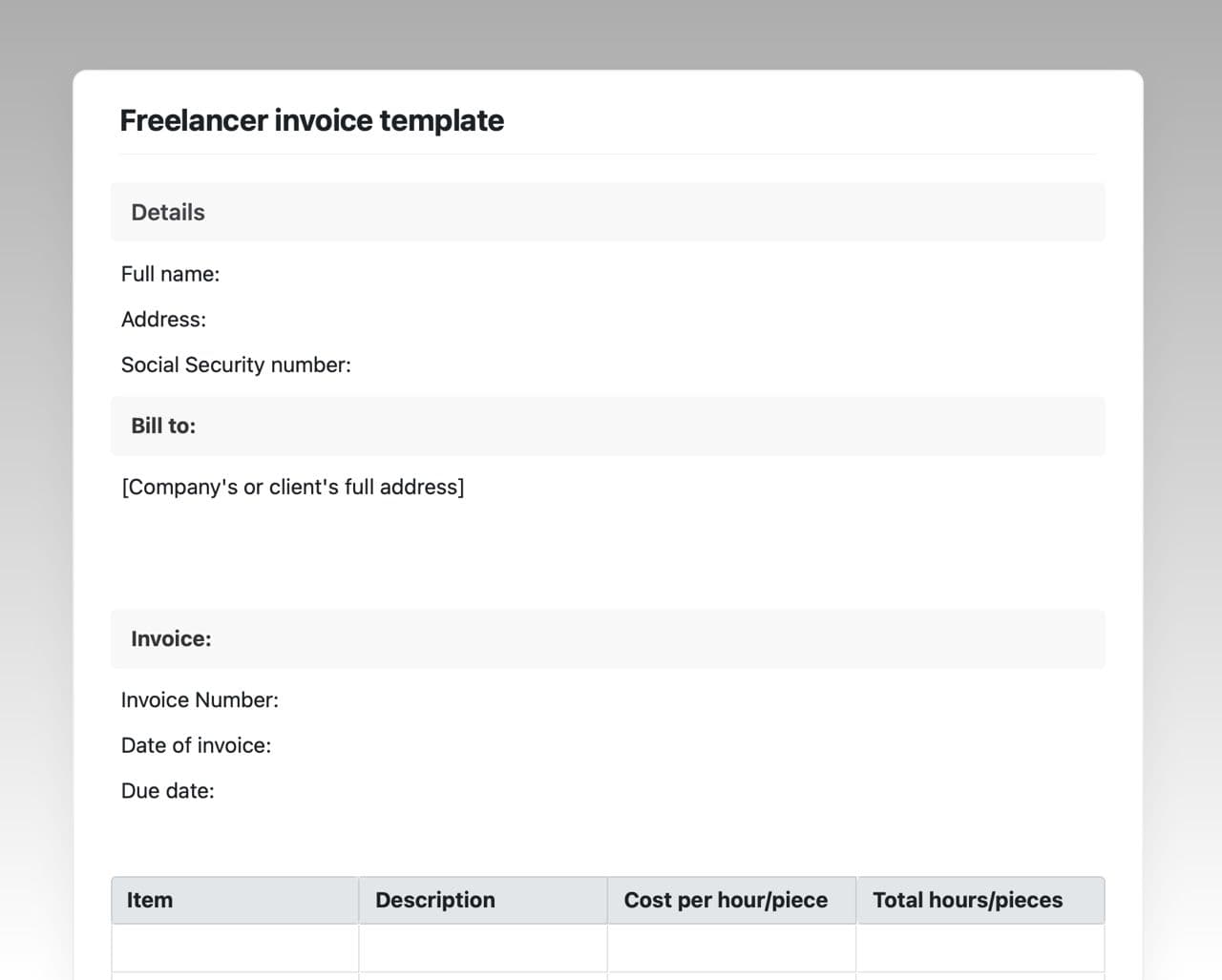Click the first empty cell under Description
The height and width of the screenshot is (980, 1222).
[483, 949]
